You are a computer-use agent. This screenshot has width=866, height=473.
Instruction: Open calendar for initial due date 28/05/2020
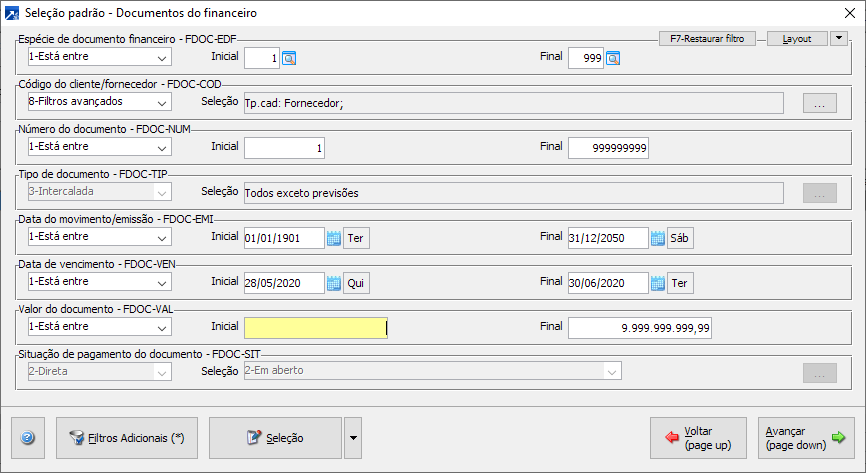(334, 283)
